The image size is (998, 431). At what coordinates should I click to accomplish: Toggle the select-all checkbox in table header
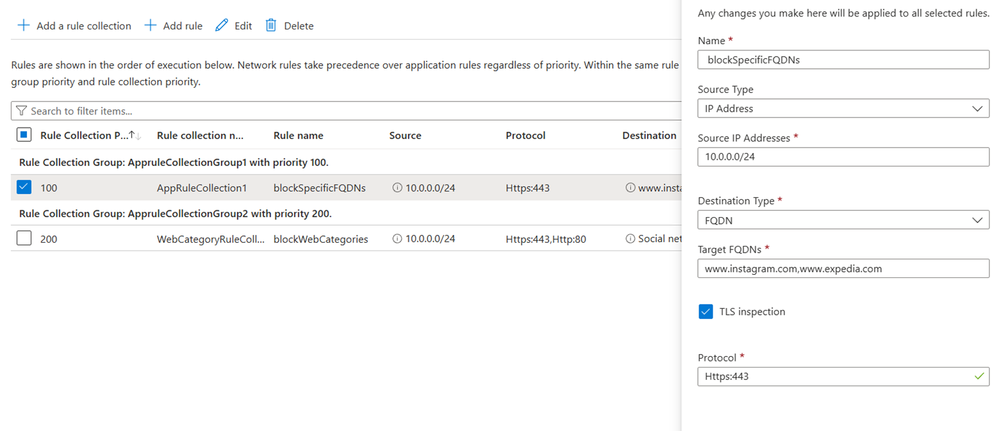pos(24,135)
